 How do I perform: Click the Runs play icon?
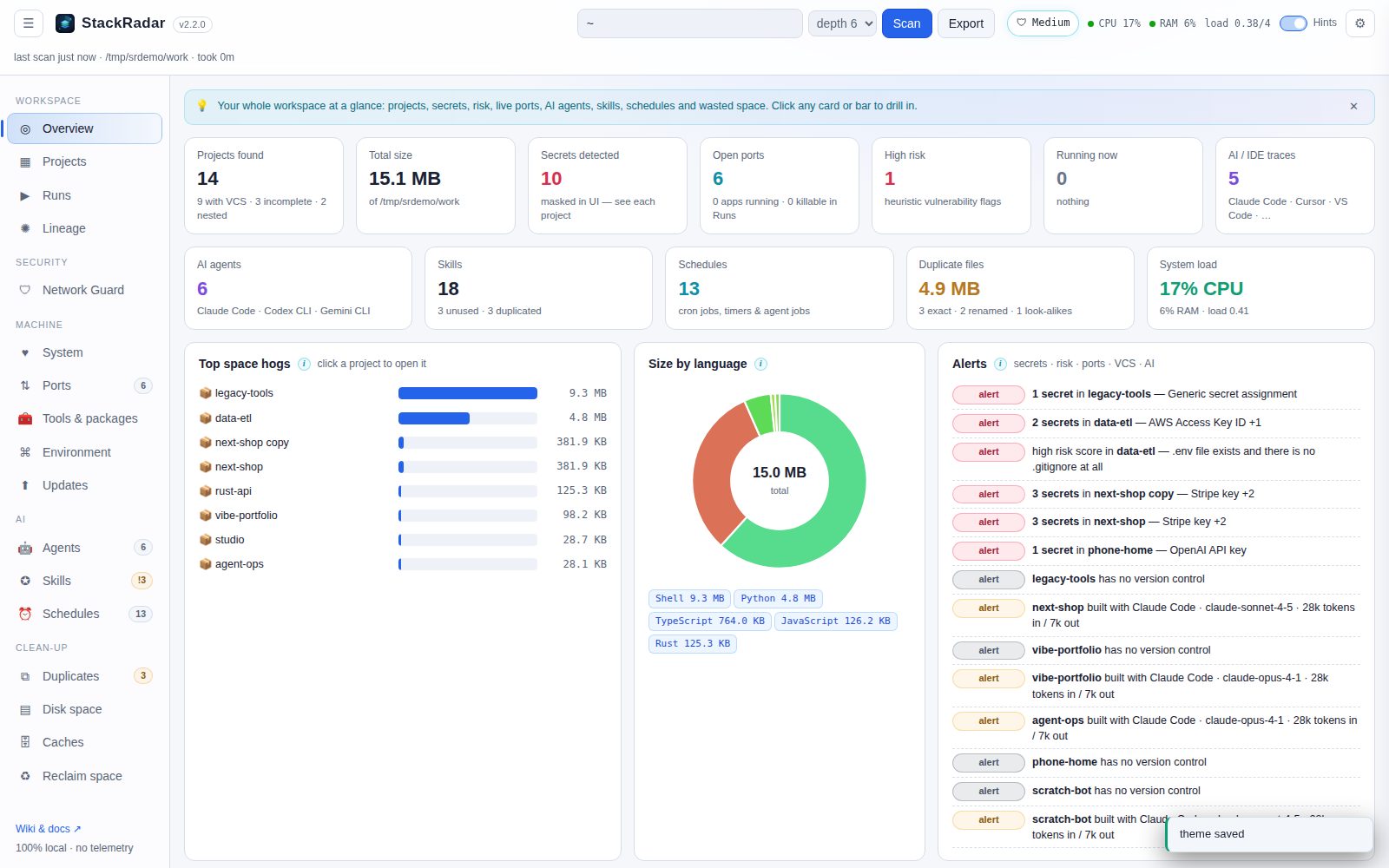point(25,195)
